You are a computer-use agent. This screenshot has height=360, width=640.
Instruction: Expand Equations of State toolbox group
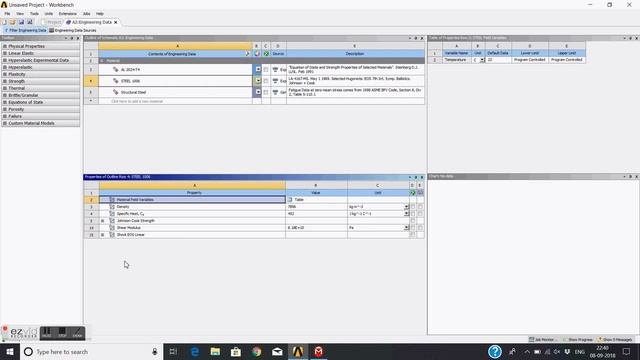(x=5, y=102)
